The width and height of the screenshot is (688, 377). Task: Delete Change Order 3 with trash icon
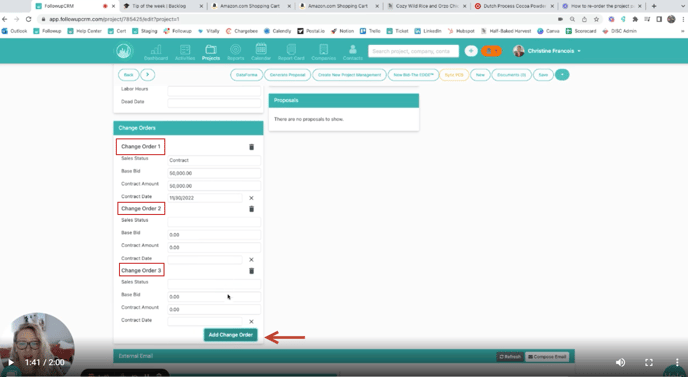coord(251,271)
